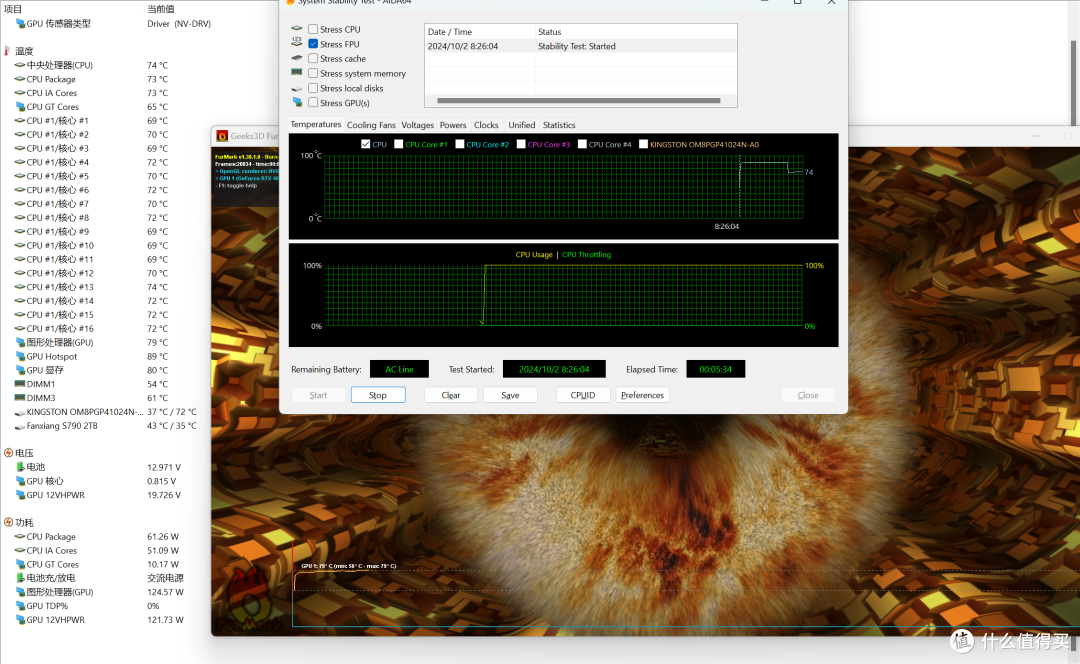Screen dimensions: 1080x664
Task: Click the GPU icon next to GPU Hotspot
Action: (x=20, y=356)
